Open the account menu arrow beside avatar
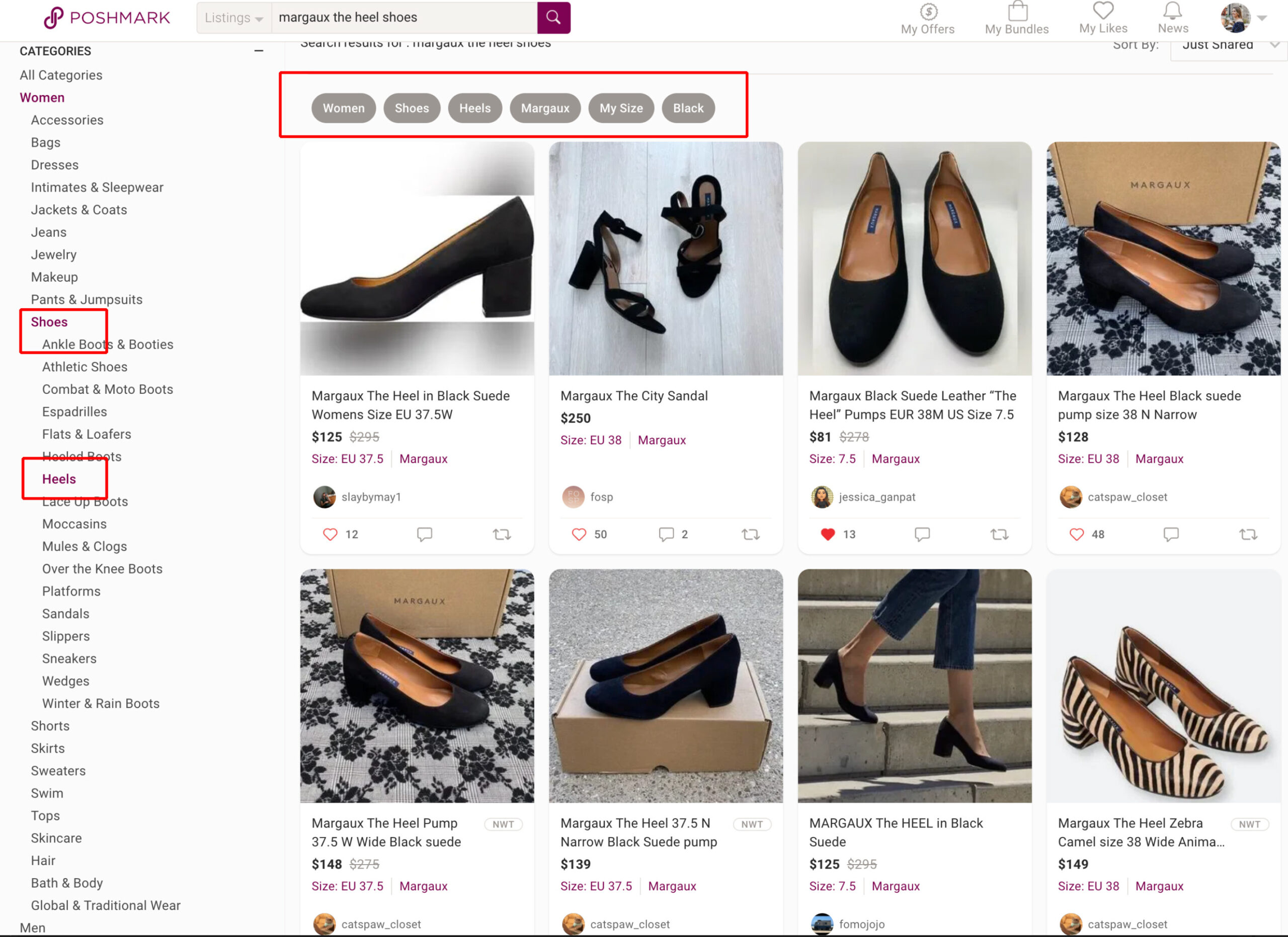1288x937 pixels. [1262, 18]
